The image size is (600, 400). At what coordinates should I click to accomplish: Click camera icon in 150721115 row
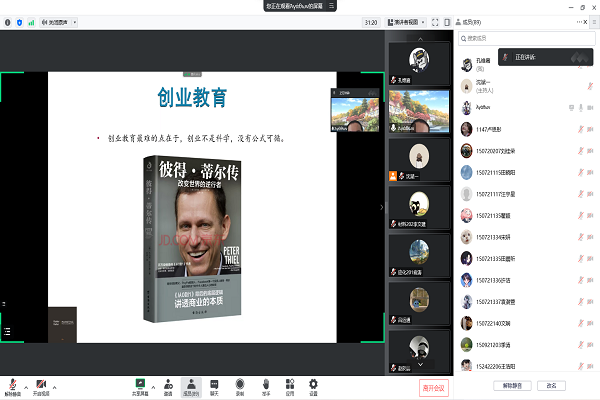(x=590, y=173)
